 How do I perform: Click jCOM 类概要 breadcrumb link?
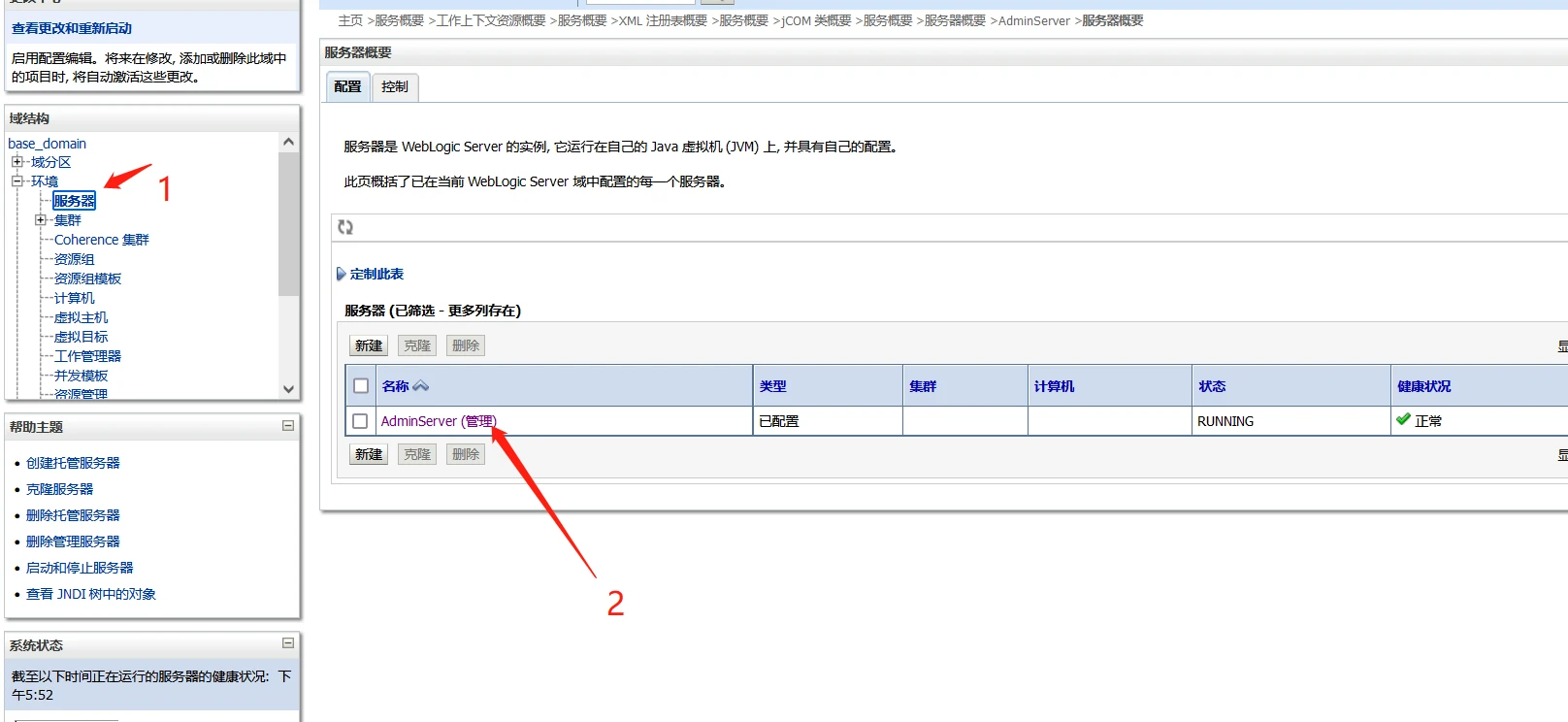tap(816, 20)
